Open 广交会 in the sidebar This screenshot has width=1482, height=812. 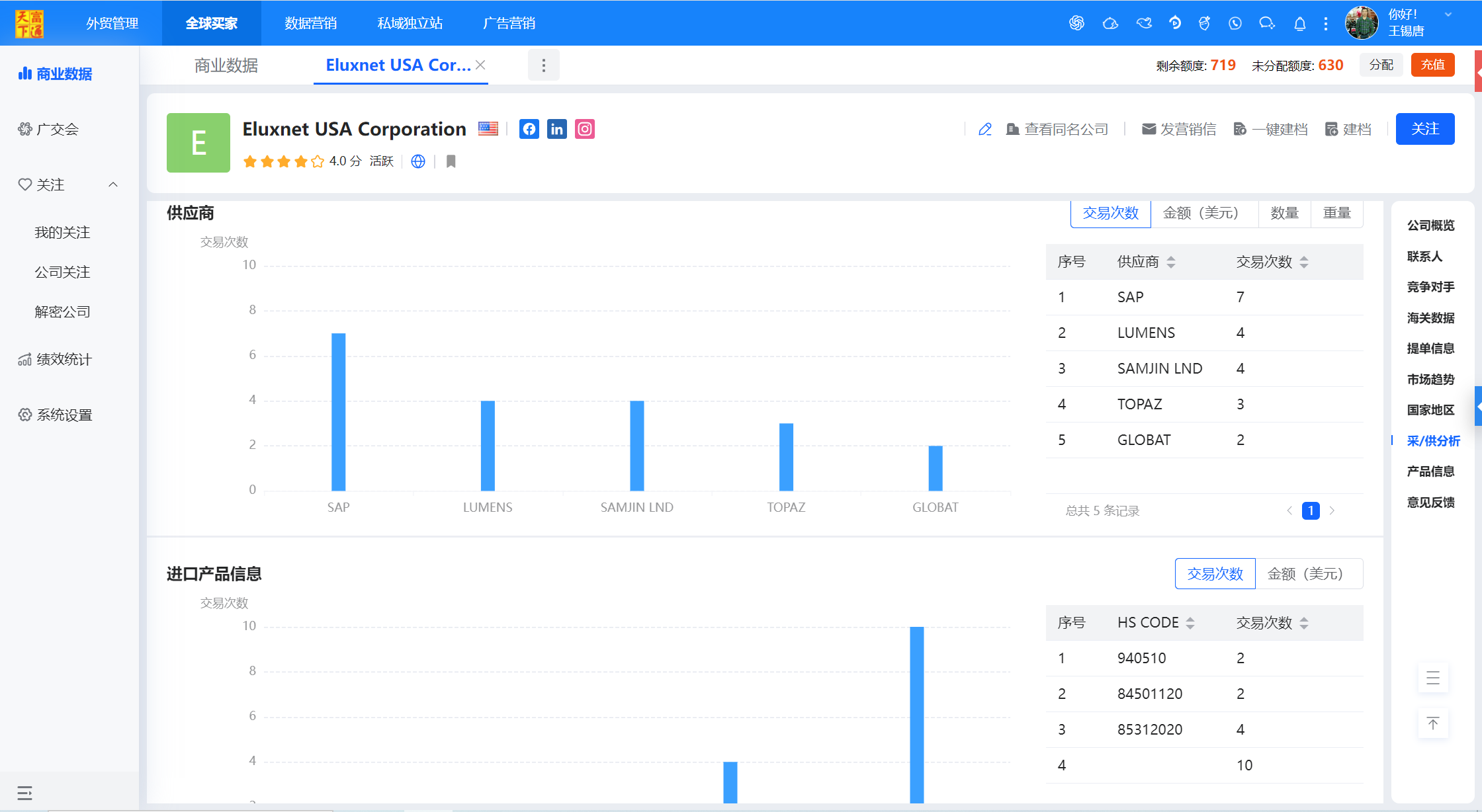[x=48, y=130]
